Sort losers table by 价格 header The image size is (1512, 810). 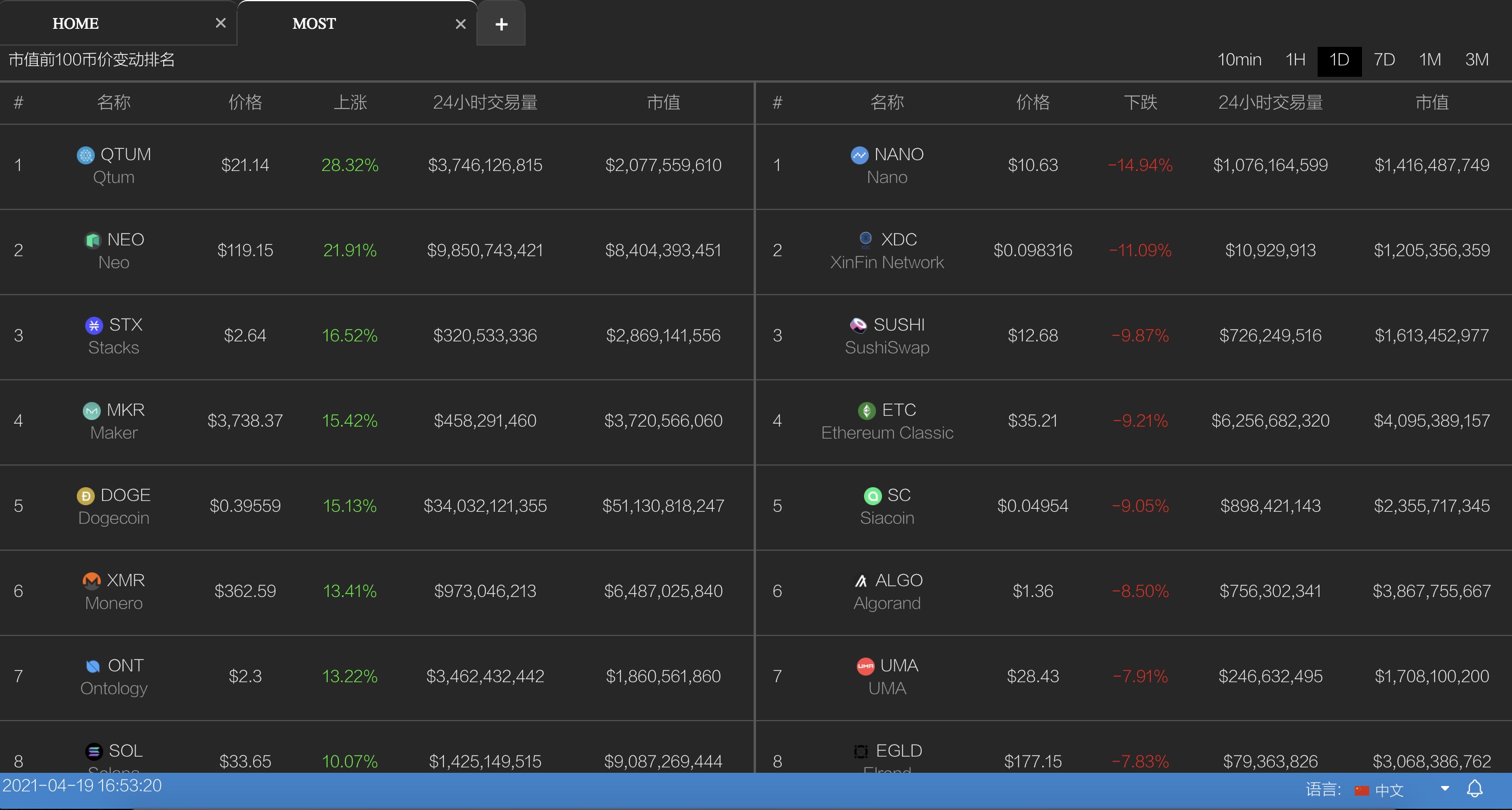(x=1033, y=103)
